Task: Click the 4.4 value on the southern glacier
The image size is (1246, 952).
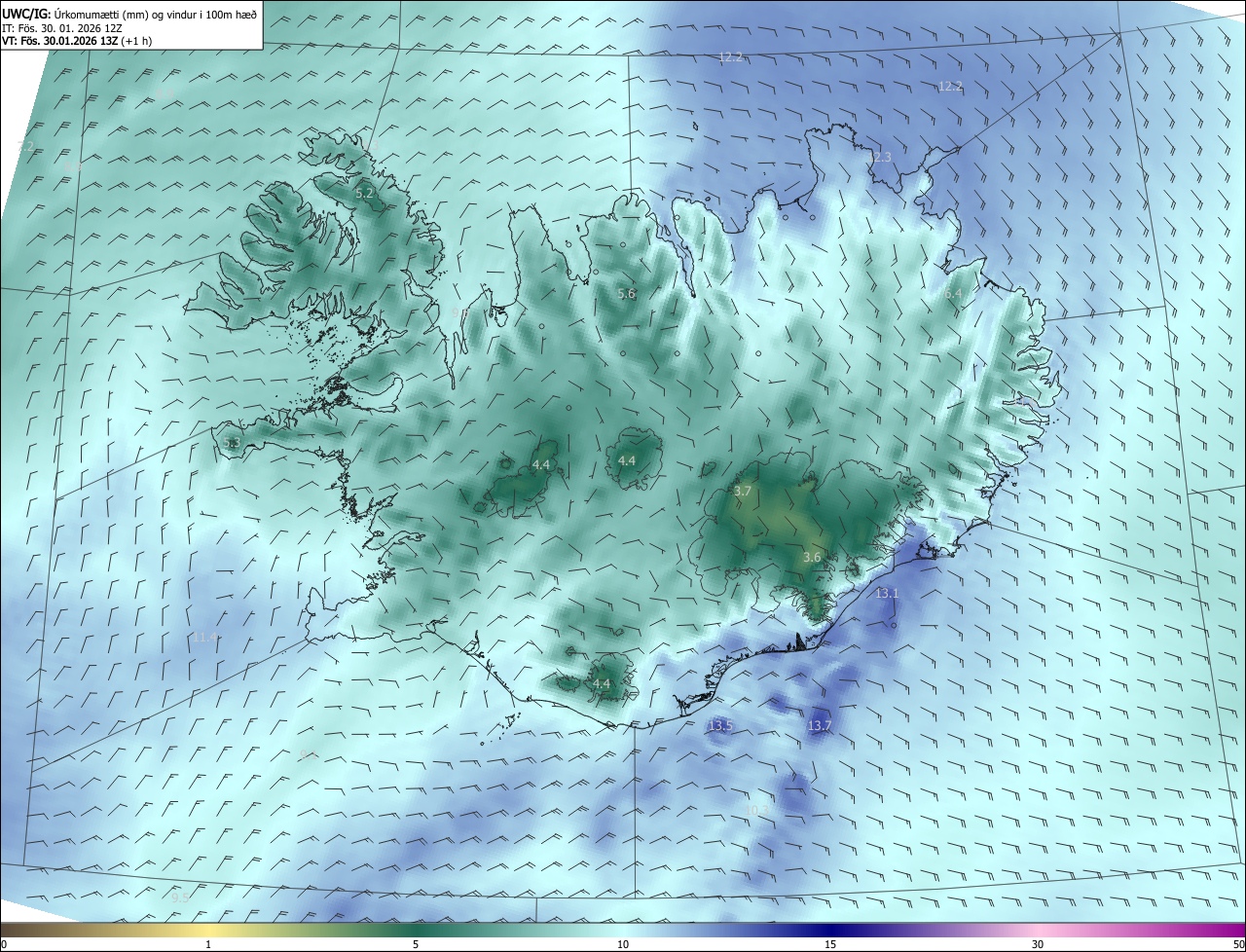Action: click(x=602, y=684)
